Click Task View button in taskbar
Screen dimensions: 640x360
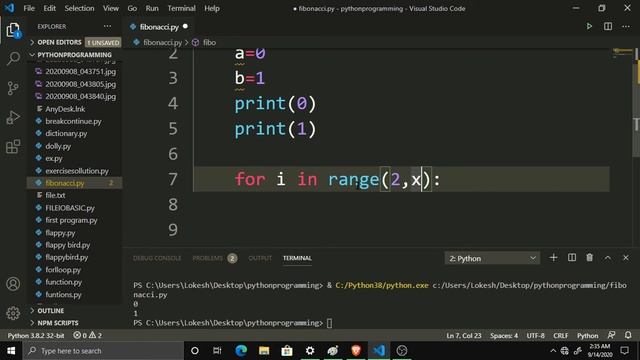tap(217, 351)
